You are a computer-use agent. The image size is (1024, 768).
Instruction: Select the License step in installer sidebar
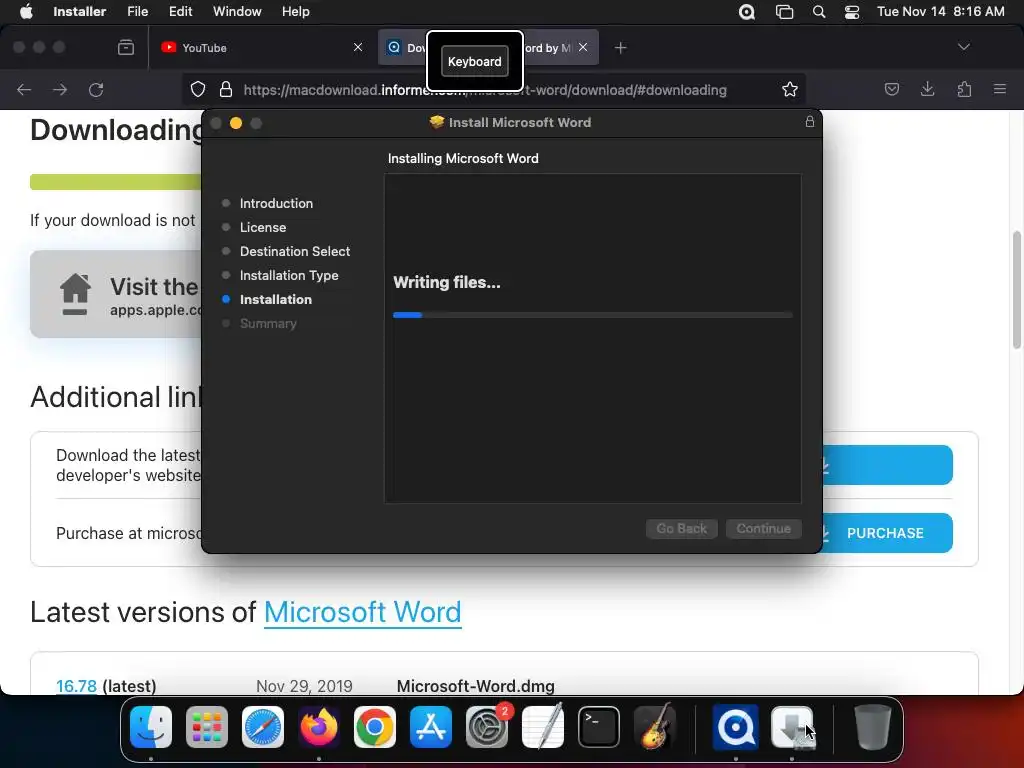(263, 227)
